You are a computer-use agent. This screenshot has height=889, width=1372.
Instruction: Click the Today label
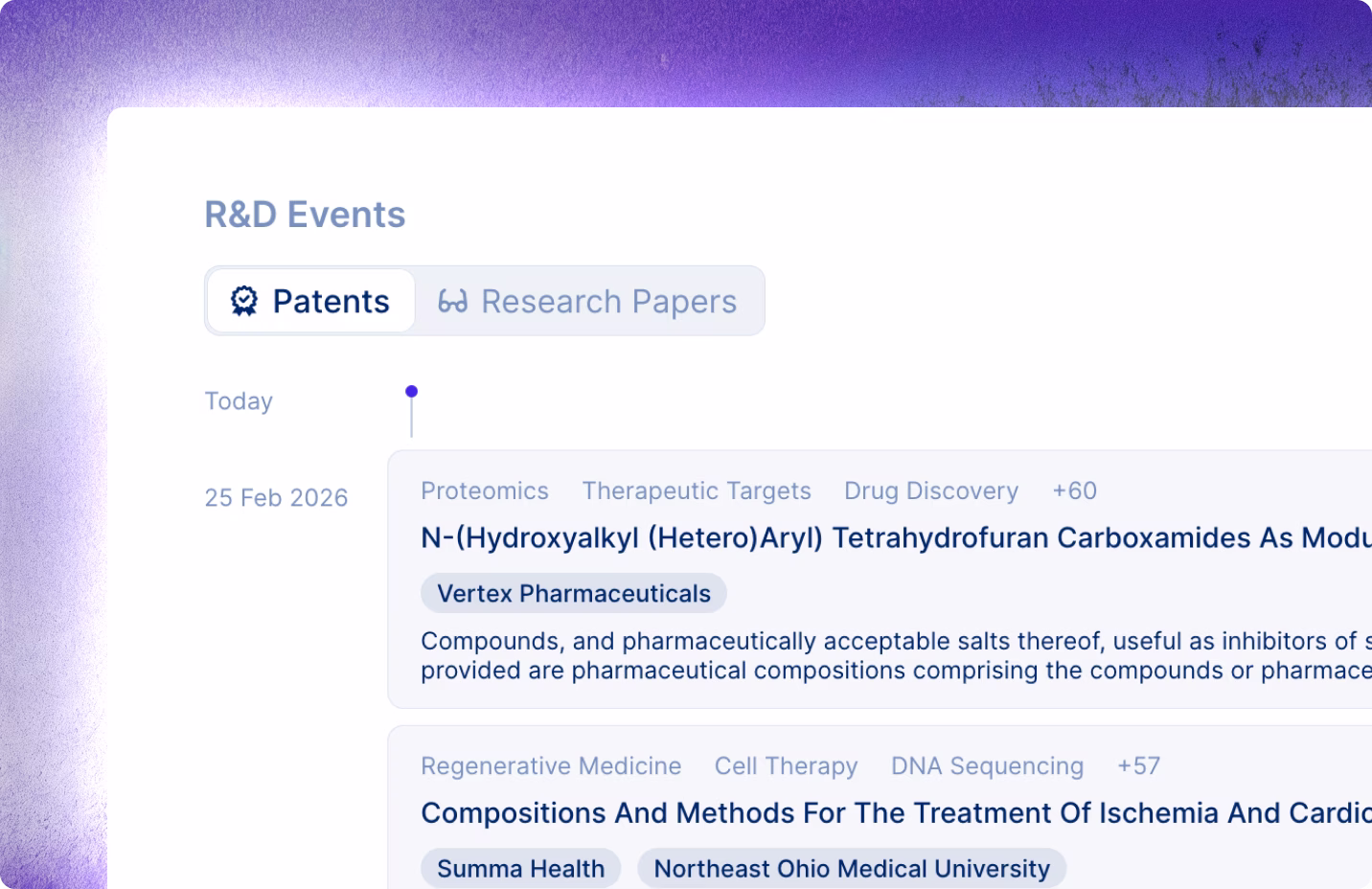pos(239,400)
